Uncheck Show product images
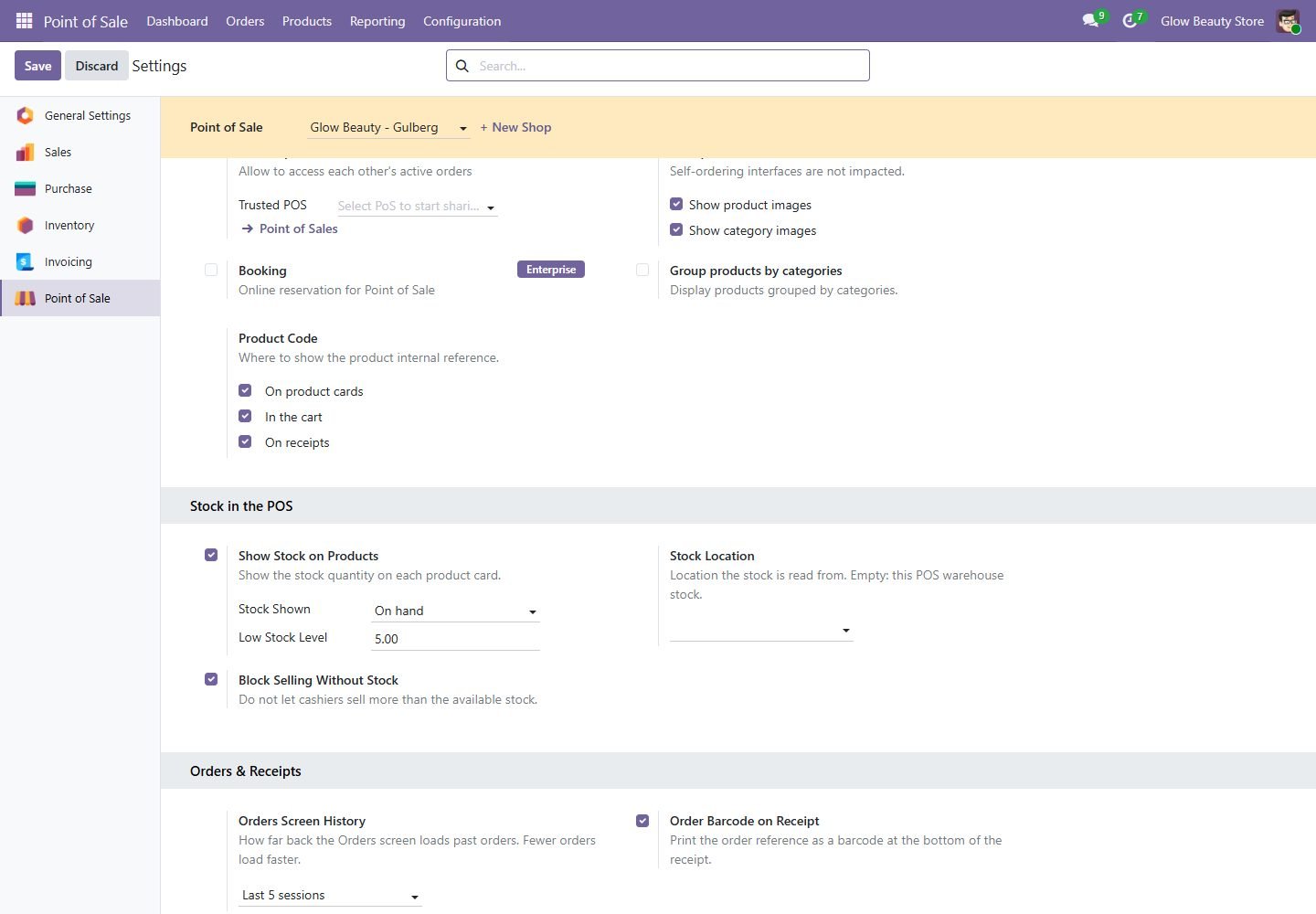1316x914 pixels. [676, 204]
